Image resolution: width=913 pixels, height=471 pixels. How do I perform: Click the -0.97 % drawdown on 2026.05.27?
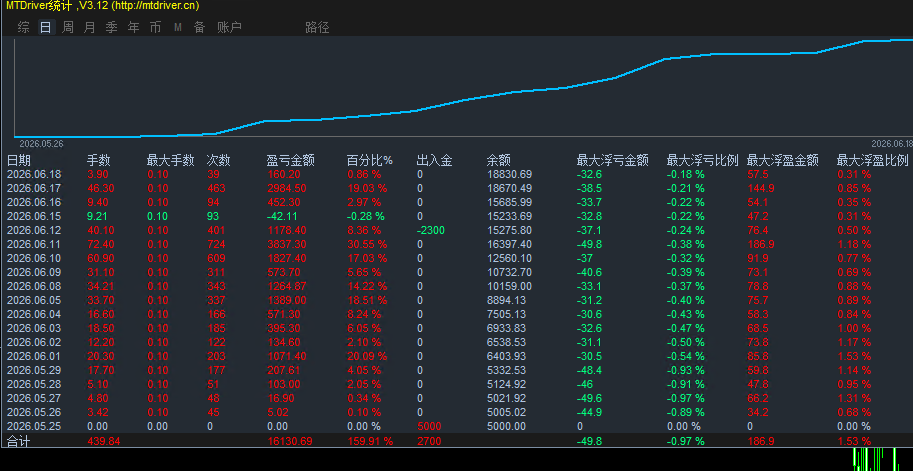pyautogui.click(x=686, y=398)
